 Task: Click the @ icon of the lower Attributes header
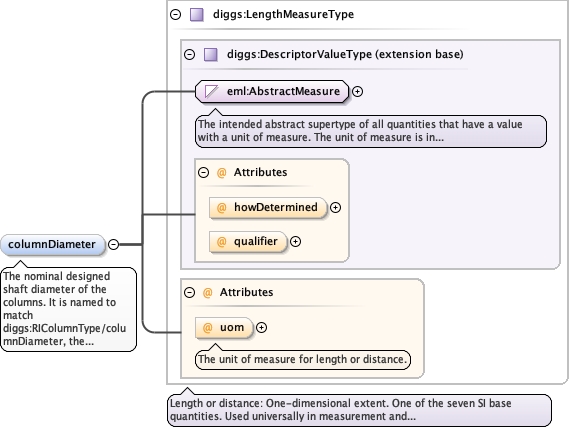point(207,293)
